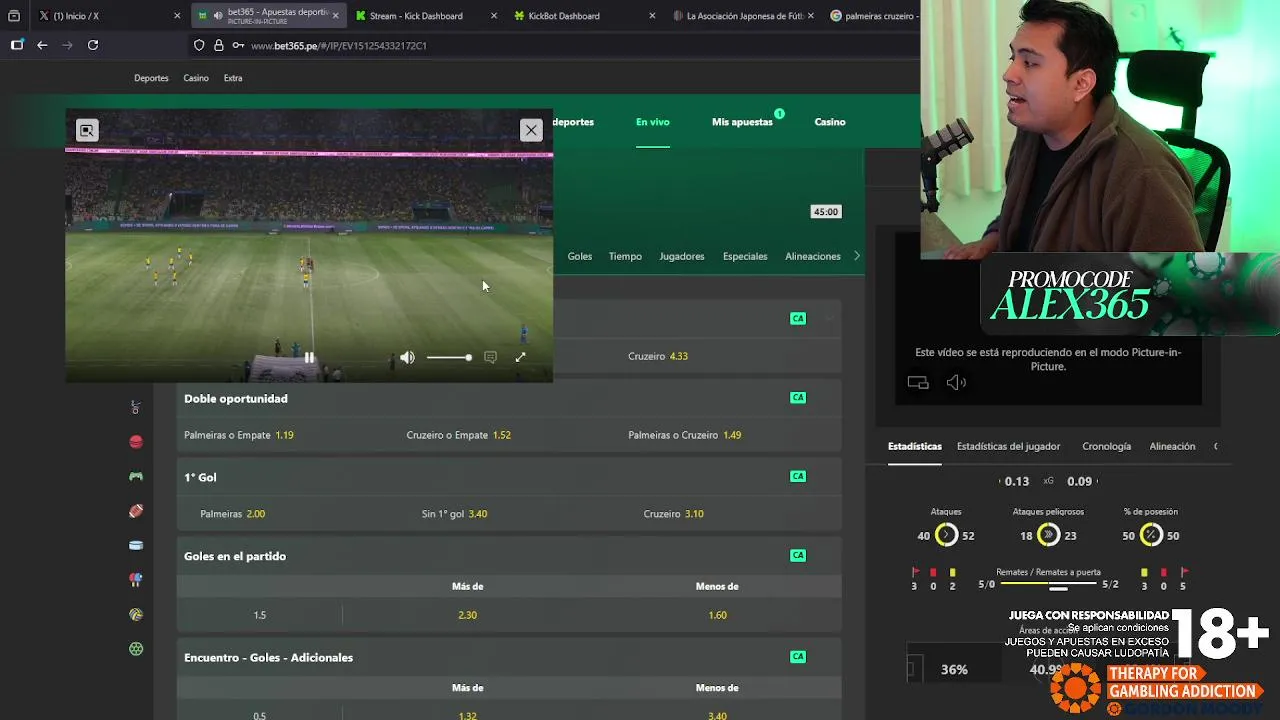Switch to La Asociación Japonesa de Fútbol tab
This screenshot has width=1280, height=720.
pyautogui.click(x=742, y=16)
